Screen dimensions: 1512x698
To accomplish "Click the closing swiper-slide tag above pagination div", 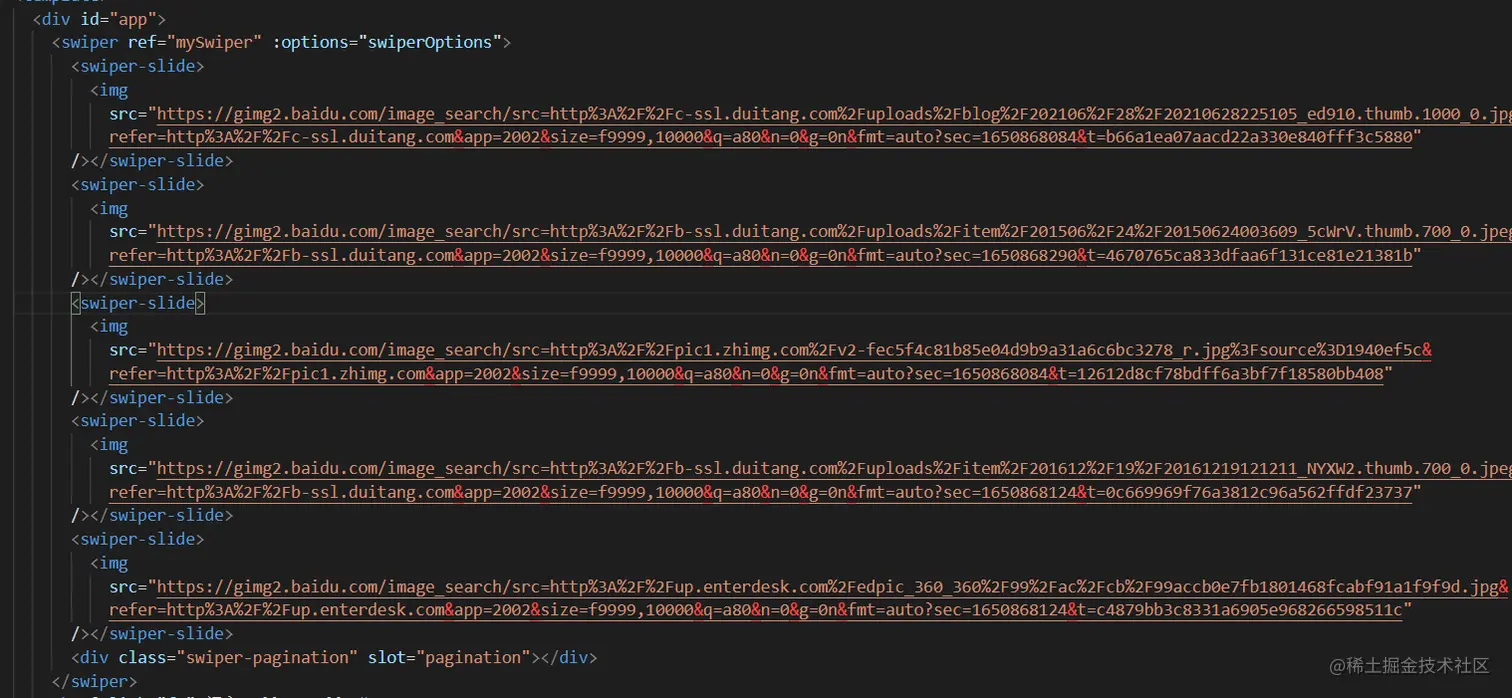I will [161, 633].
